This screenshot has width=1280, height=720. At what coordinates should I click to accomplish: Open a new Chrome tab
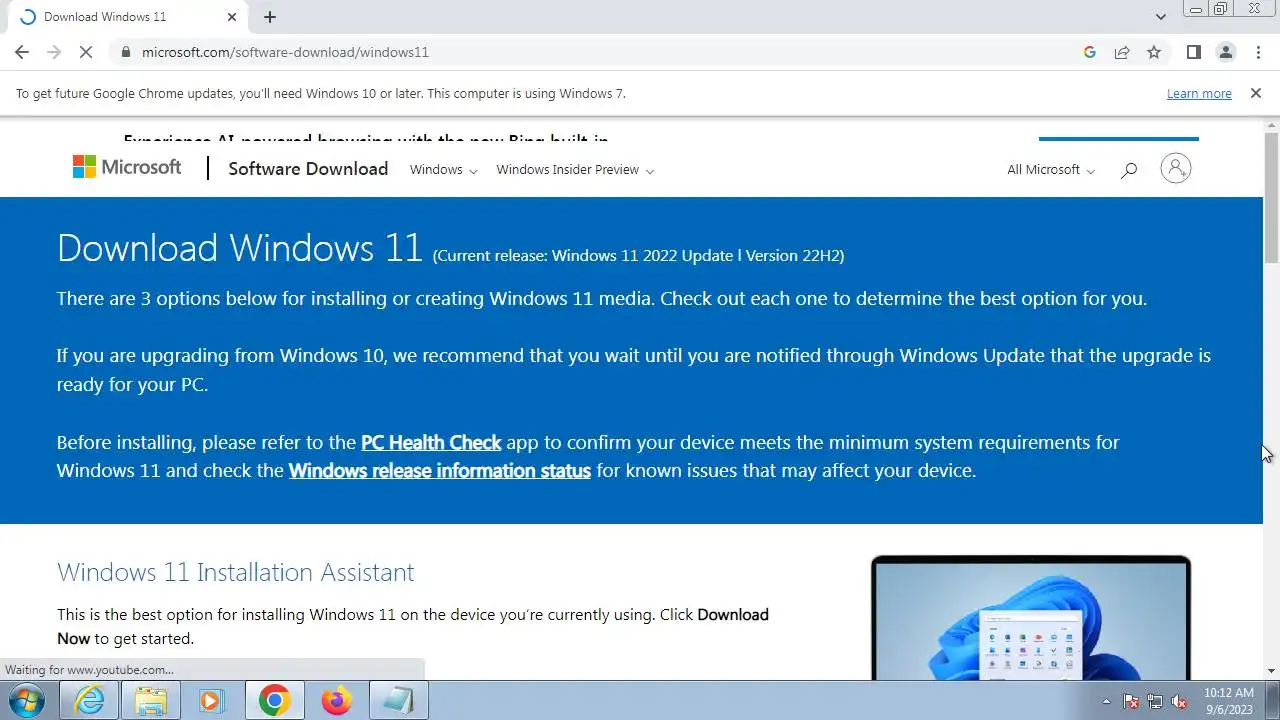[270, 17]
